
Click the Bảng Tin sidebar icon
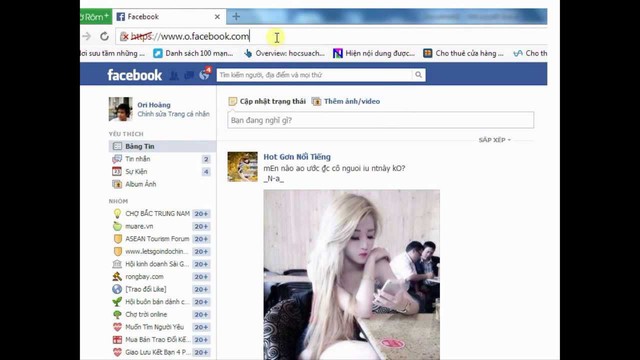pyautogui.click(x=117, y=146)
